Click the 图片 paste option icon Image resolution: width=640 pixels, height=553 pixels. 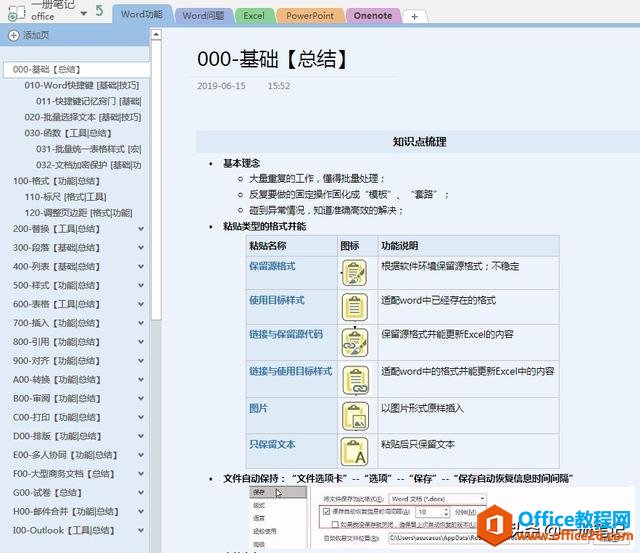click(354, 415)
